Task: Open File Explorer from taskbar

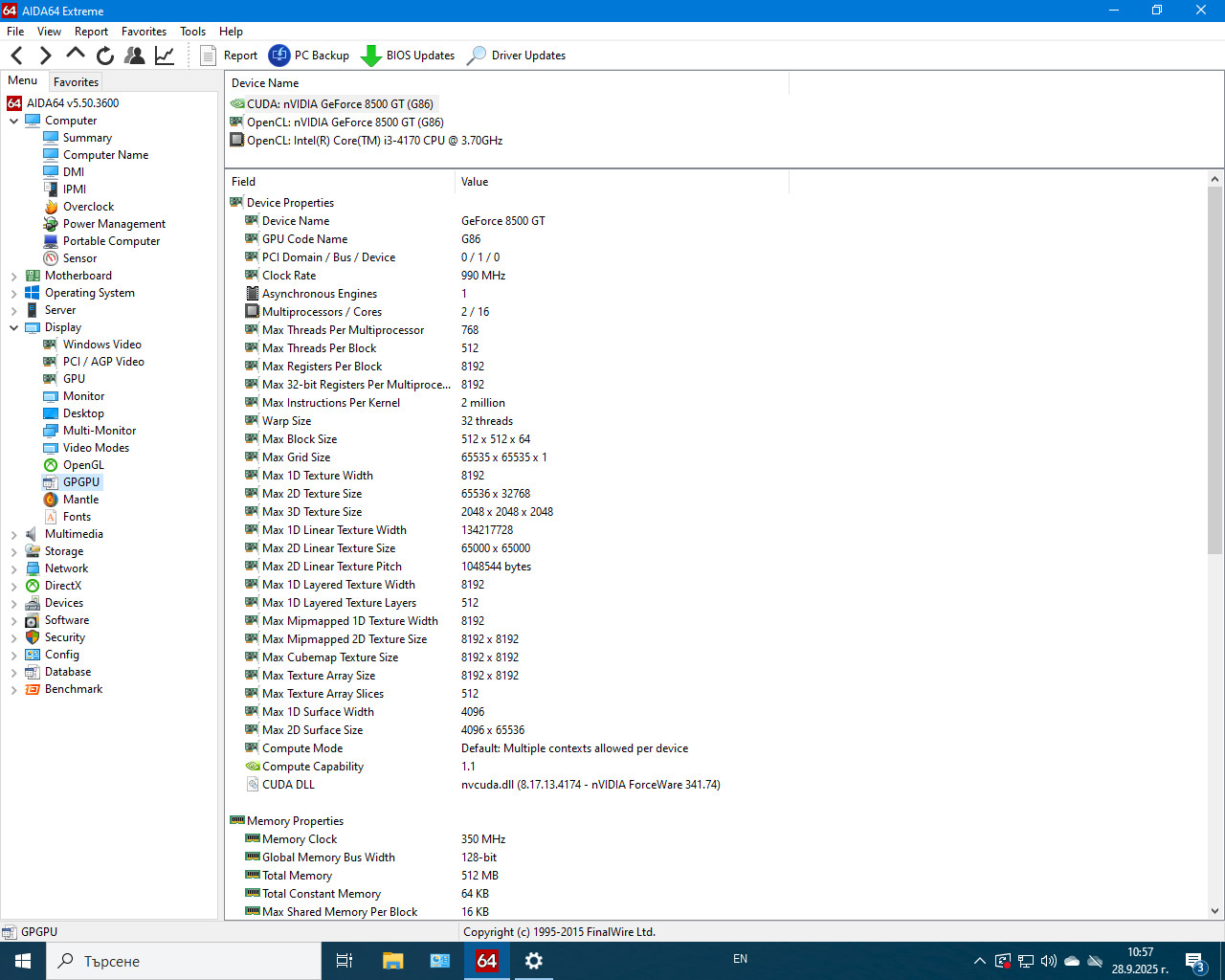Action: [392, 961]
